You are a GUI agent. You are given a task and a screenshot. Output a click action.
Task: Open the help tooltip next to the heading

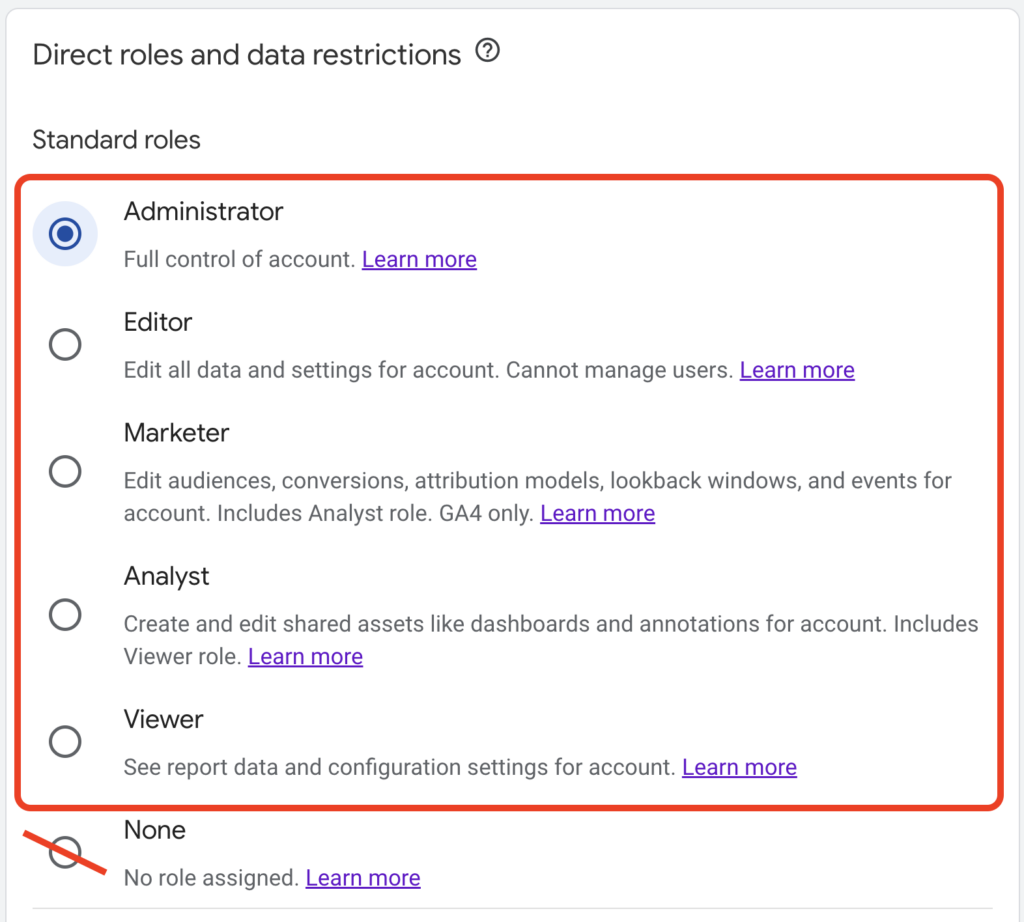pos(487,51)
